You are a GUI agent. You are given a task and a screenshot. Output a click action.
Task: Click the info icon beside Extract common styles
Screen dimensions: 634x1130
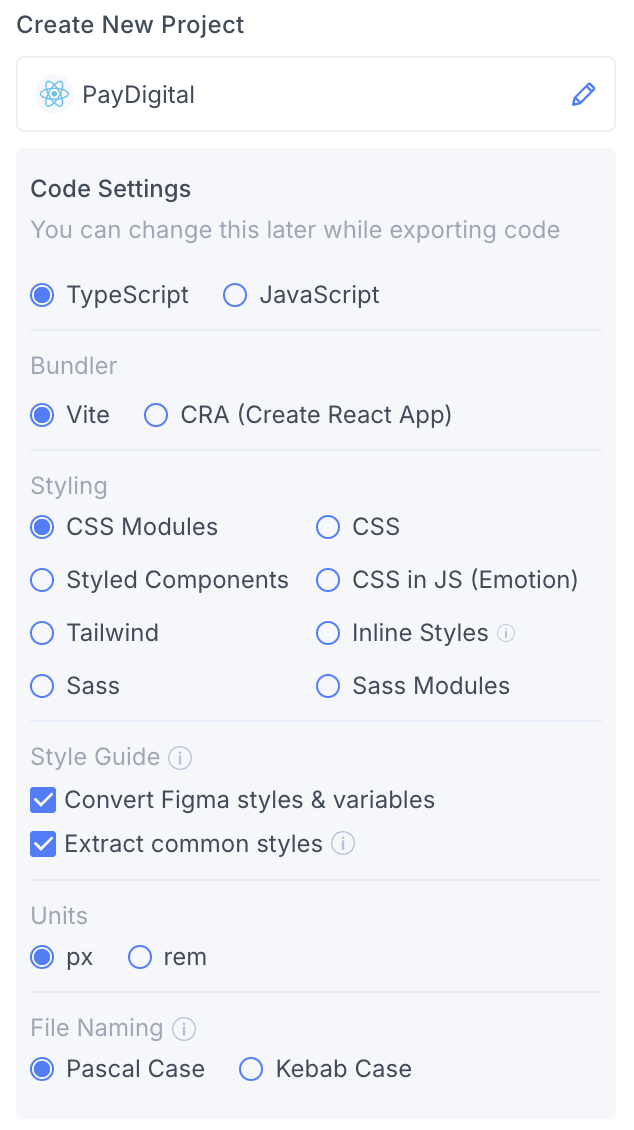(x=343, y=844)
